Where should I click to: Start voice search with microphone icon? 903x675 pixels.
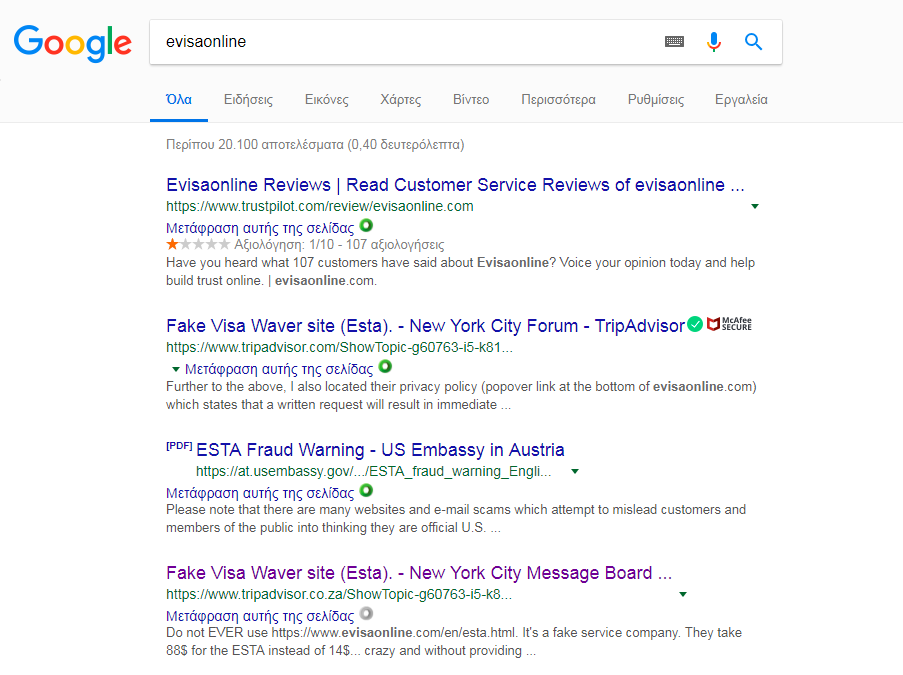point(714,42)
